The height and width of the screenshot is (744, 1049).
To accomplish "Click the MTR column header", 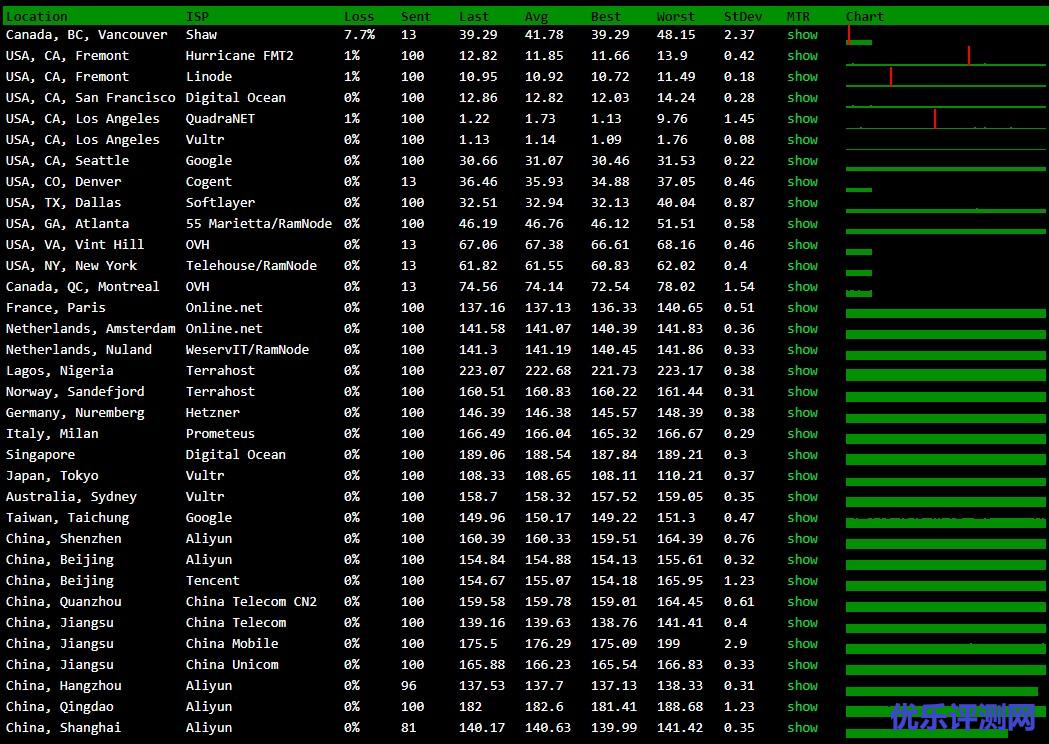I will [x=798, y=17].
